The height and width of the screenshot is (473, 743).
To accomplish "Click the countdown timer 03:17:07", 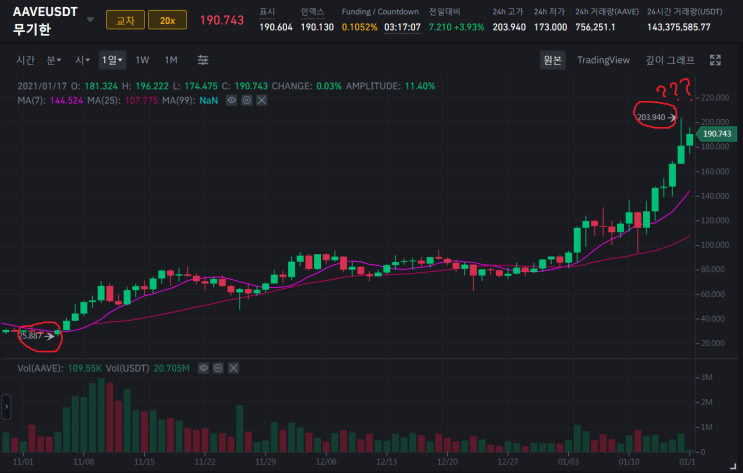I will [402, 27].
